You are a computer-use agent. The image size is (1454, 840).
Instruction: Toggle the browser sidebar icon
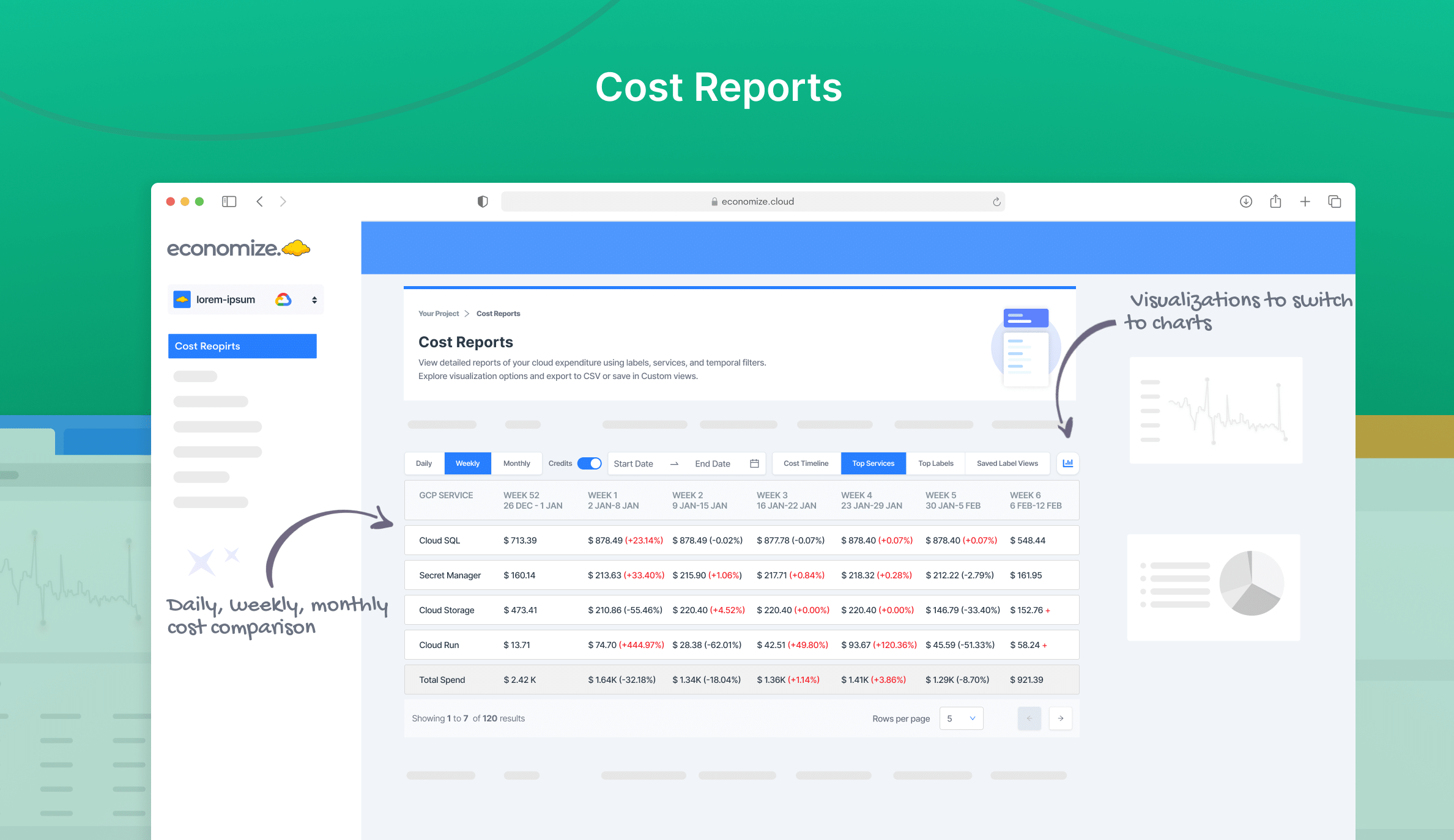pos(229,202)
